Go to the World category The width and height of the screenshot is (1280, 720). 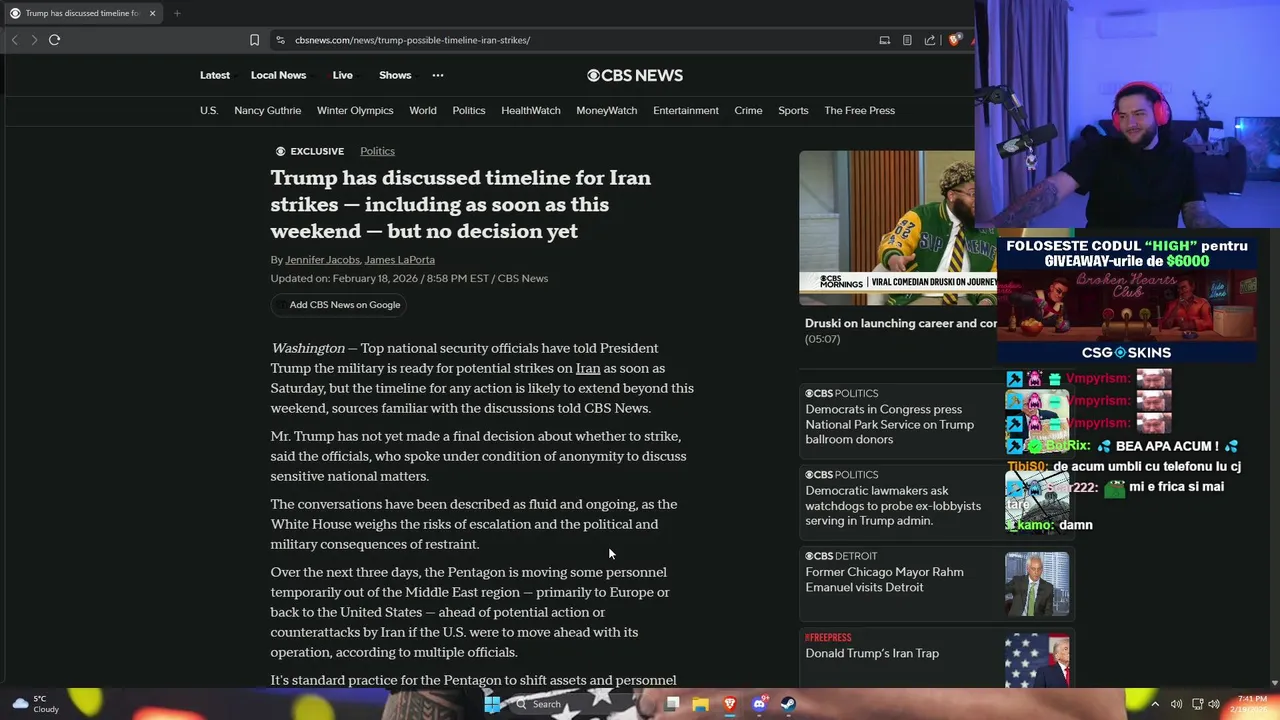[423, 110]
